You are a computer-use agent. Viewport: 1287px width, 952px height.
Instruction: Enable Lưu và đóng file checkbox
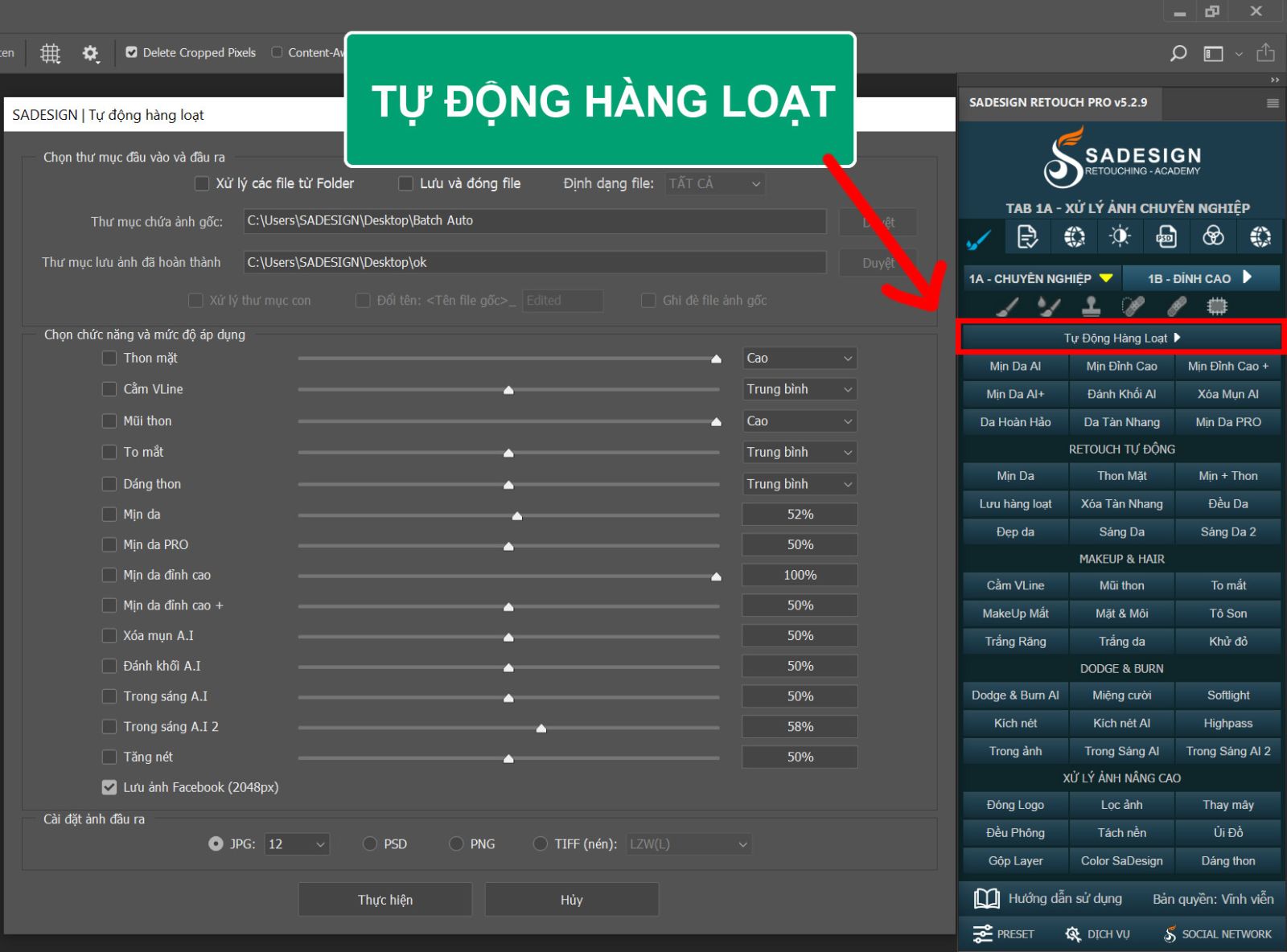406,183
